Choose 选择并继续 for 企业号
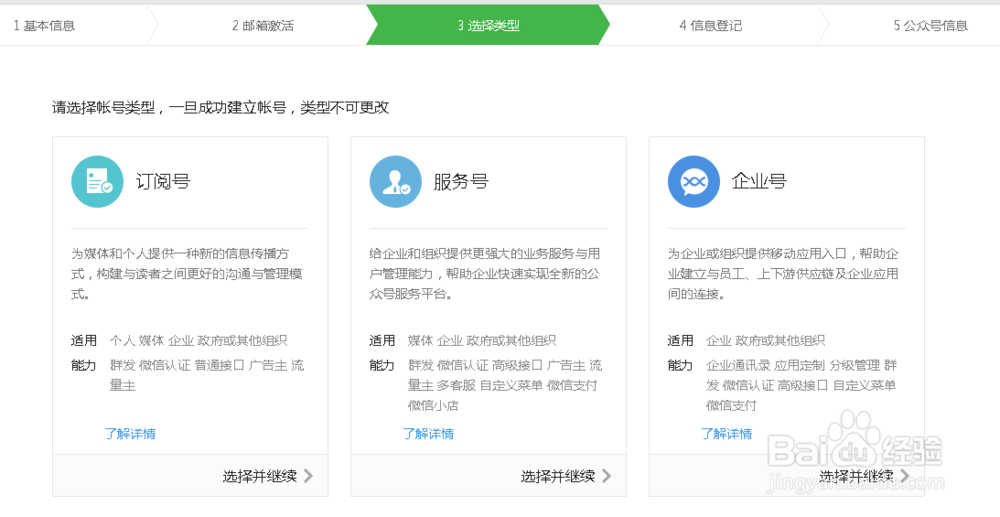 click(x=857, y=476)
